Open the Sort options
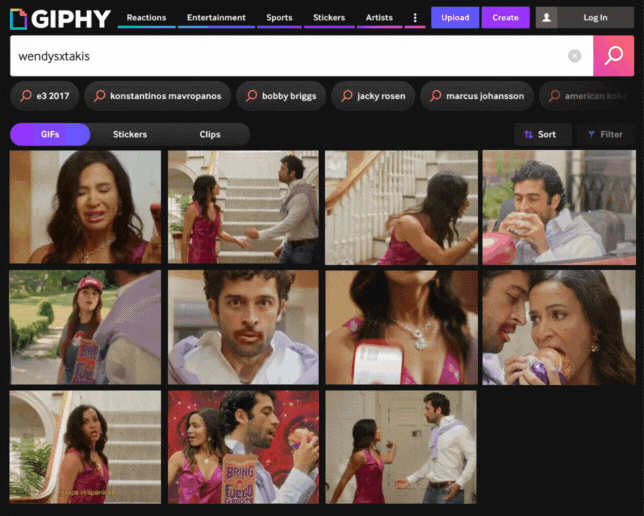Screen dimensions: 644x516 point(542,134)
